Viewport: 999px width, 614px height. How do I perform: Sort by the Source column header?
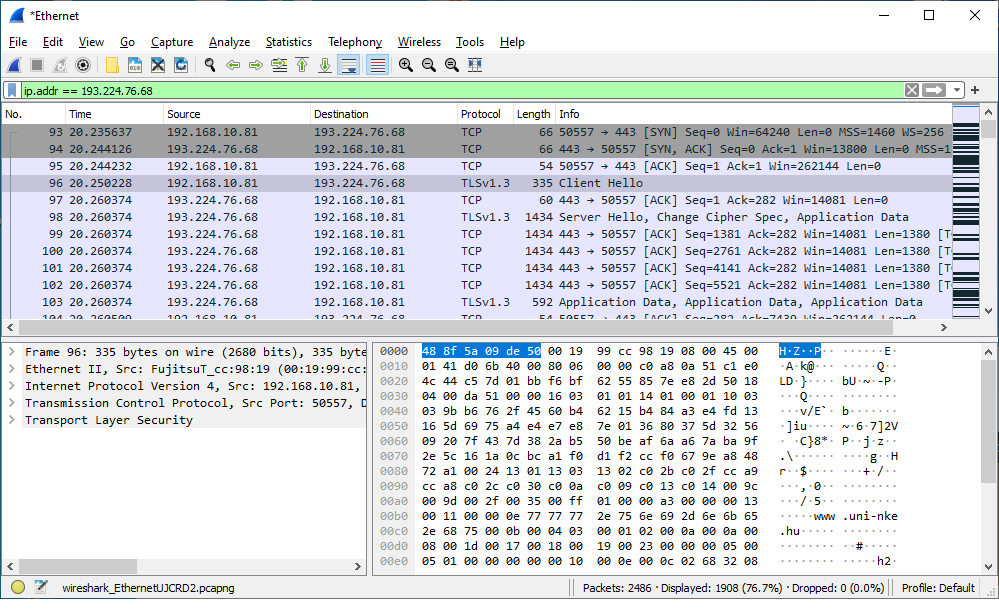click(x=236, y=114)
